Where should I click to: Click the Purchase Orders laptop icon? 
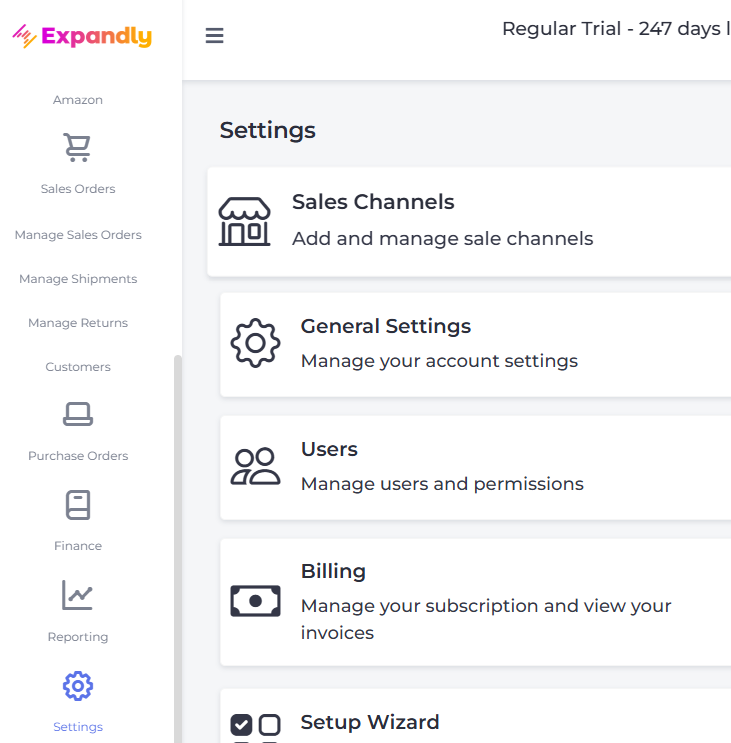78,413
